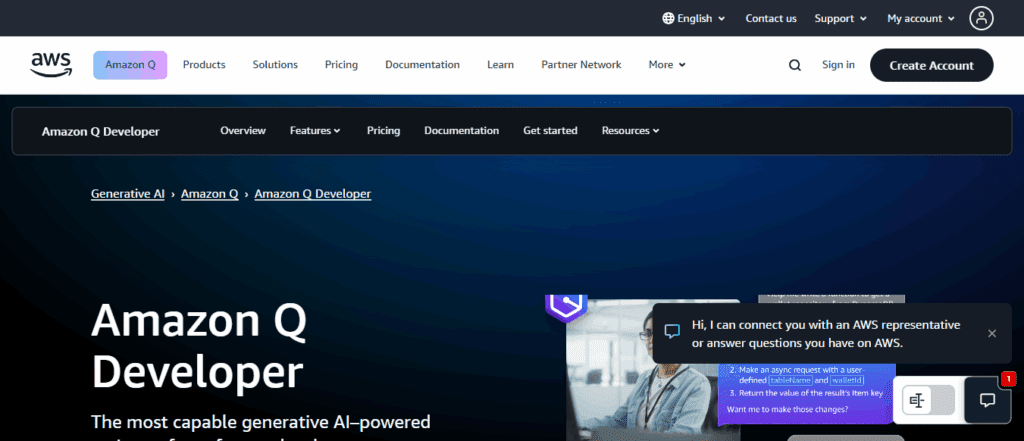Open Documentation in the Amazon Q Developer bar

point(462,131)
